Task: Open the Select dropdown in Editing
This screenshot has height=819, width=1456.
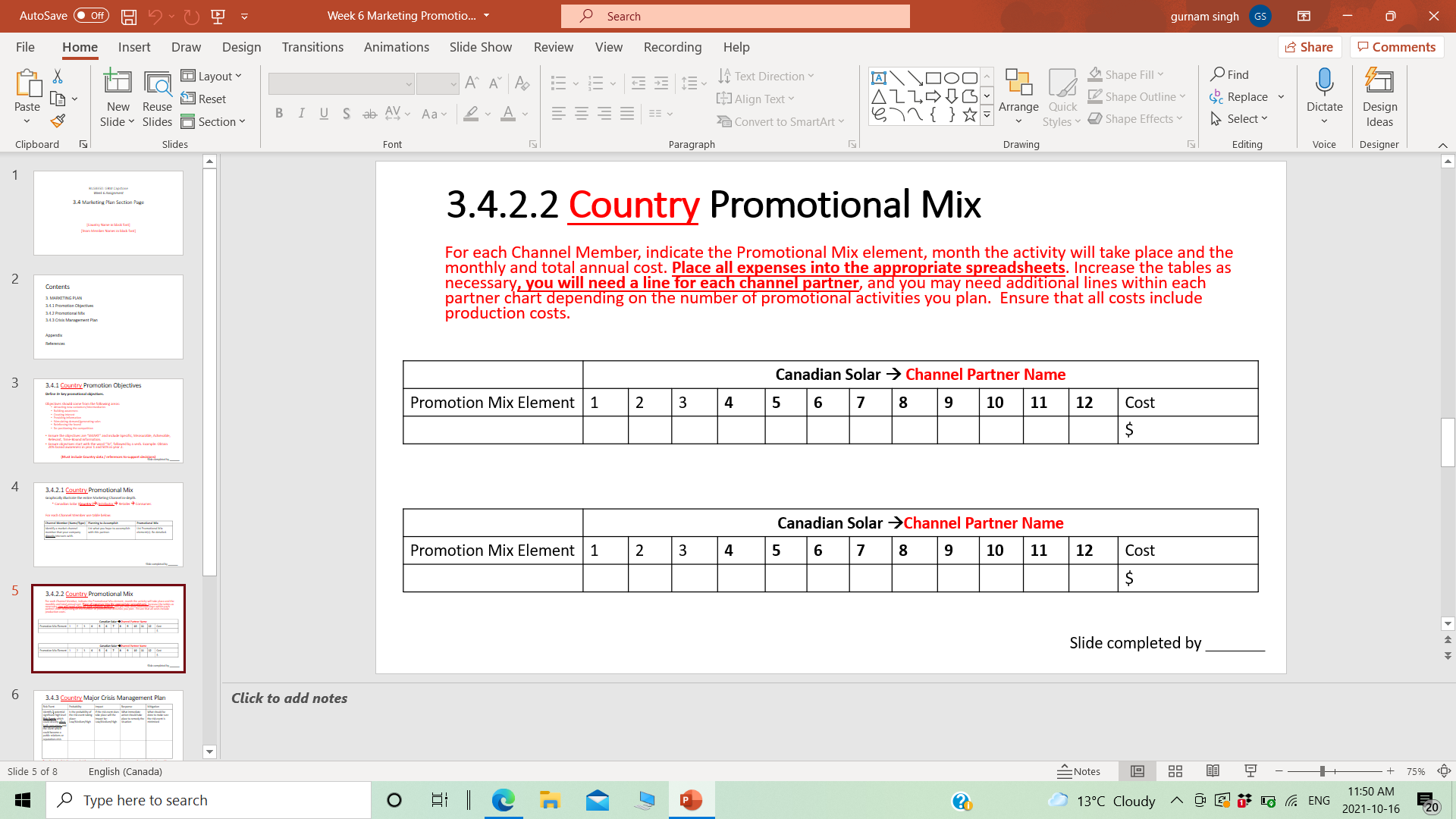Action: click(1240, 119)
